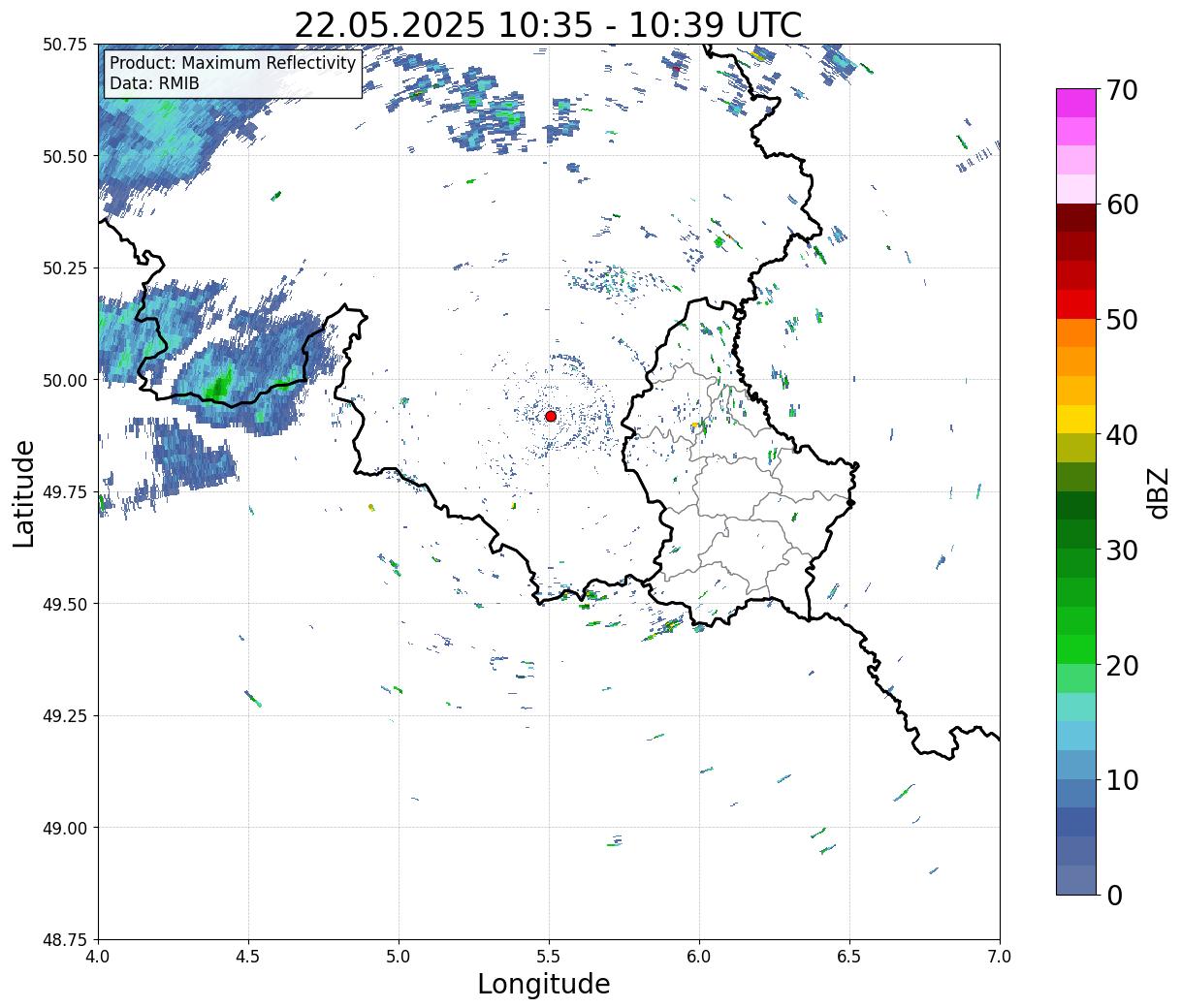Click the latitude tick label 48.75
This screenshot has height=1008, width=1182.
66,940
